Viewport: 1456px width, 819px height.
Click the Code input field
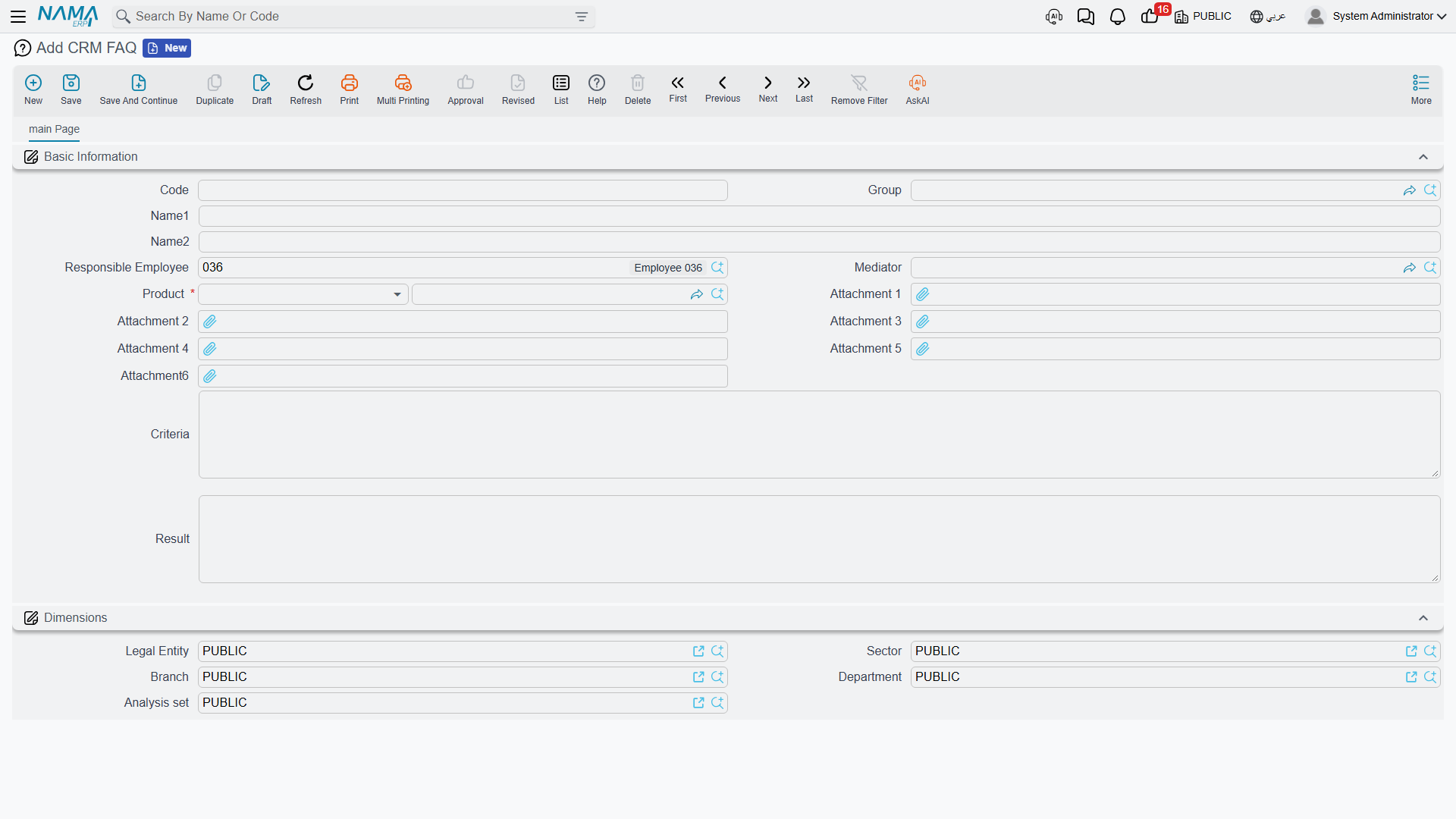[463, 190]
